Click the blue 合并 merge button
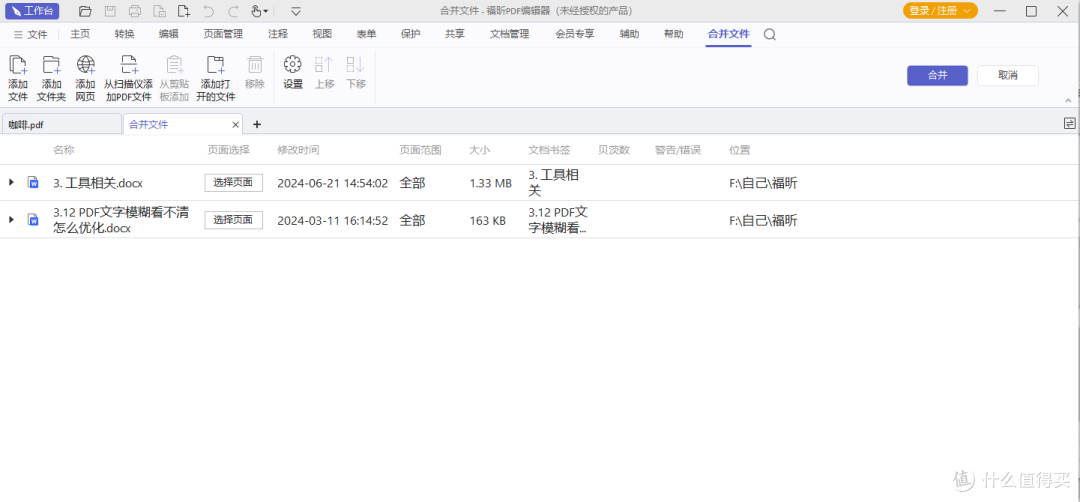Image resolution: width=1080 pixels, height=502 pixels. (937, 76)
